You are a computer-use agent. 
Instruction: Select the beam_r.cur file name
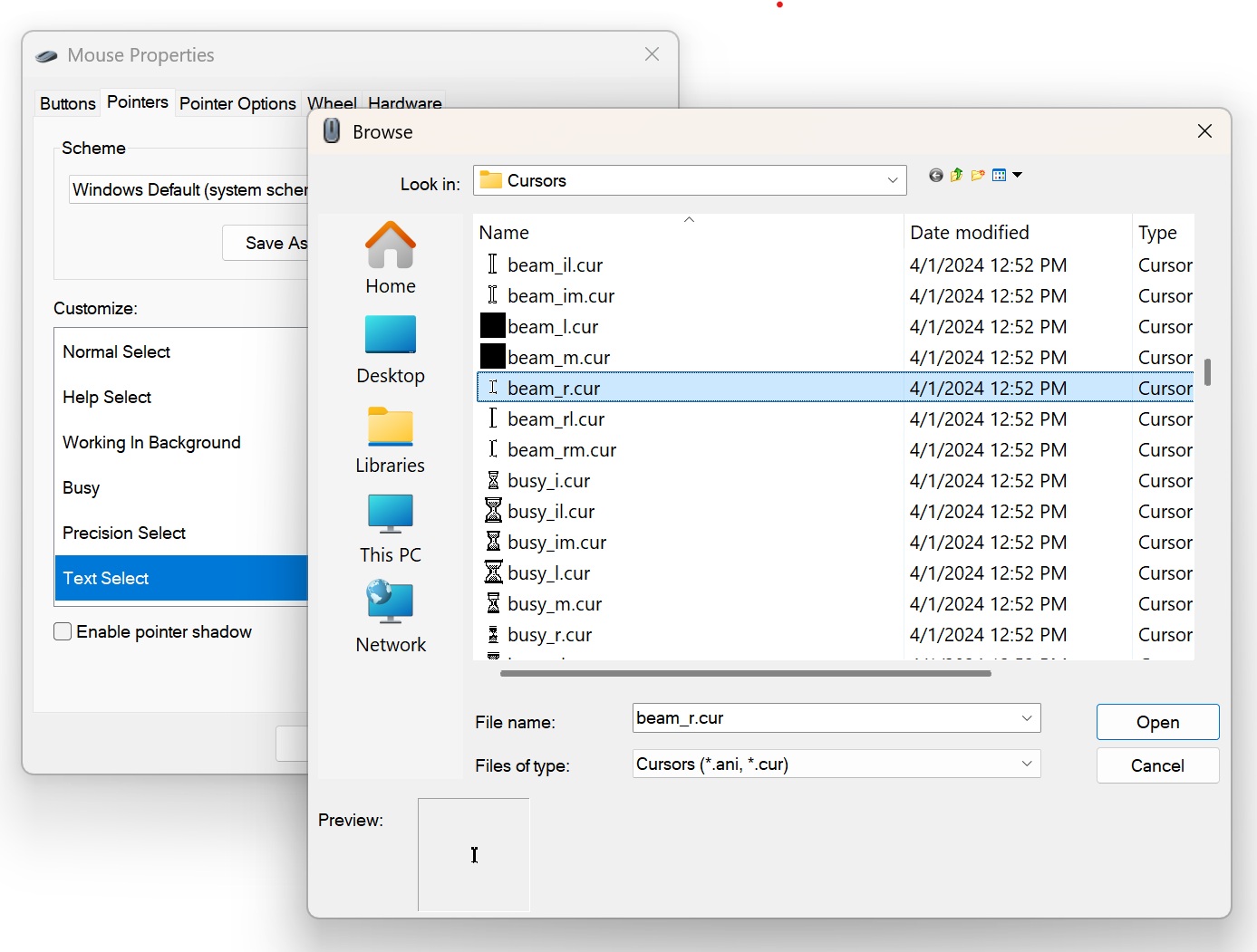[554, 389]
